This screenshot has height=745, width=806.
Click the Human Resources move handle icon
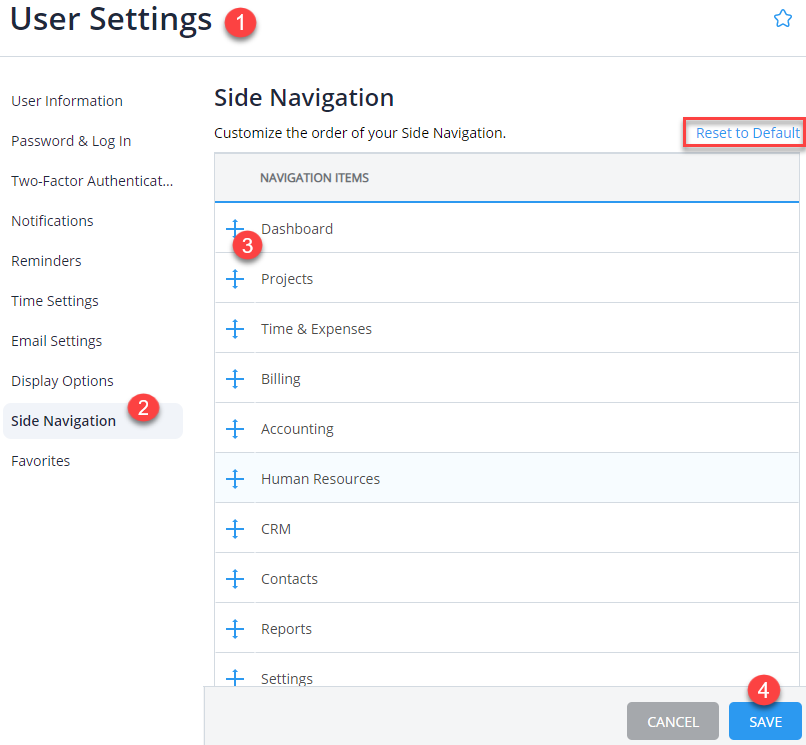point(235,479)
